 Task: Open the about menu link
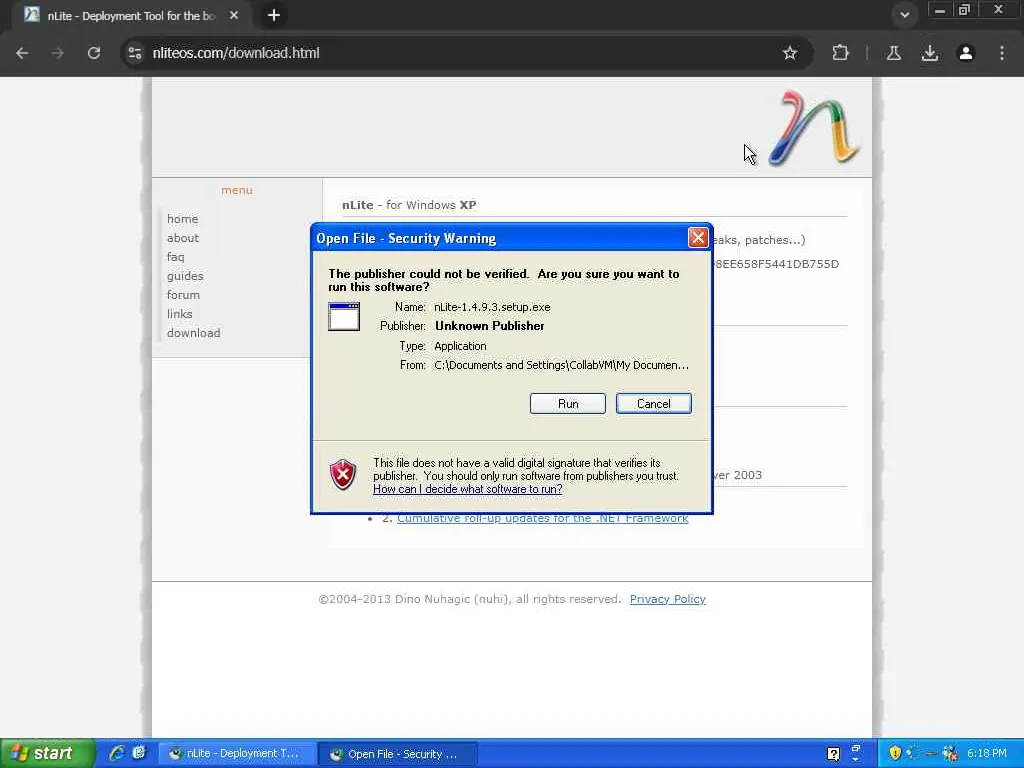point(183,238)
